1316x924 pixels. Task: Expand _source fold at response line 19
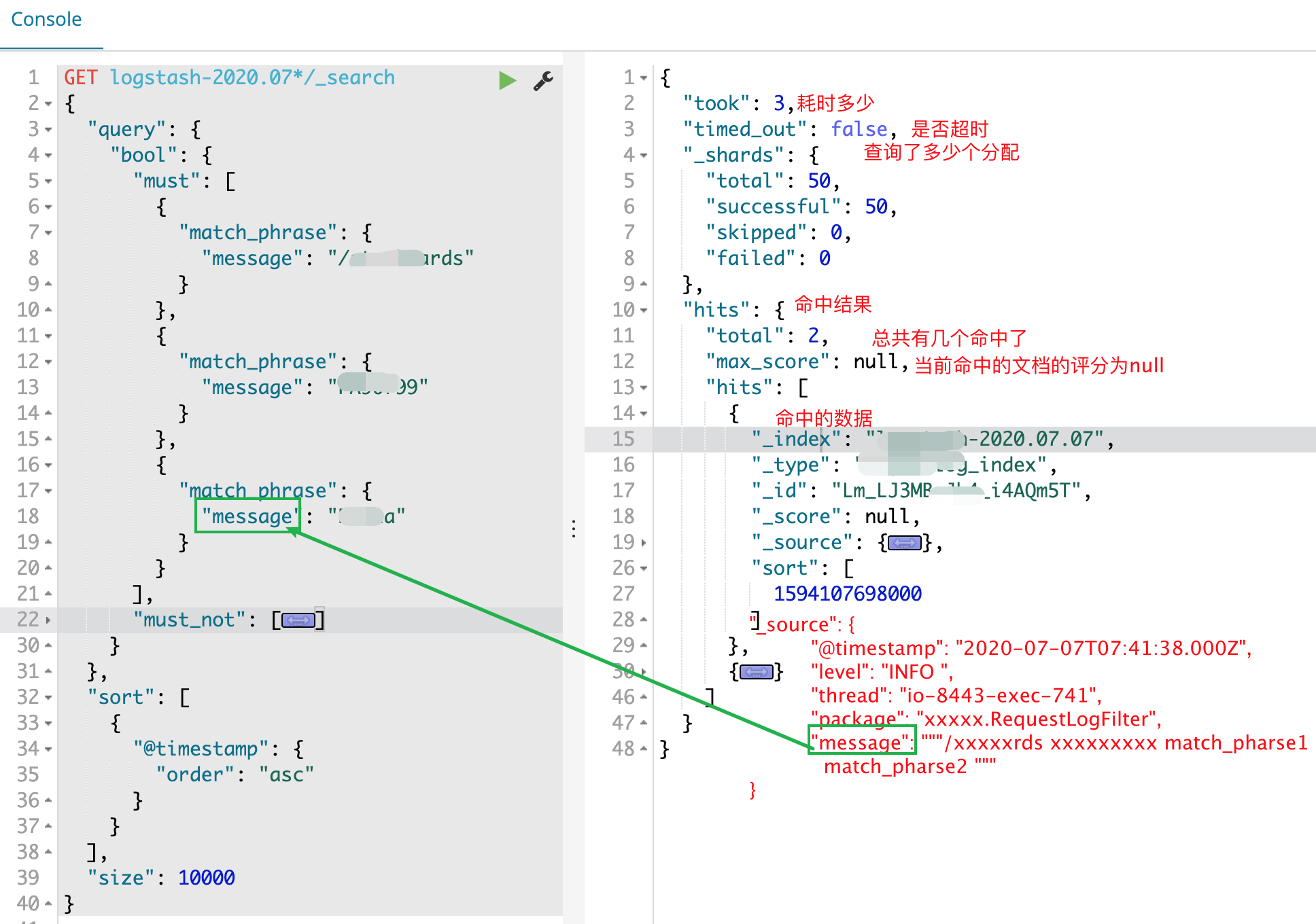coord(644,543)
